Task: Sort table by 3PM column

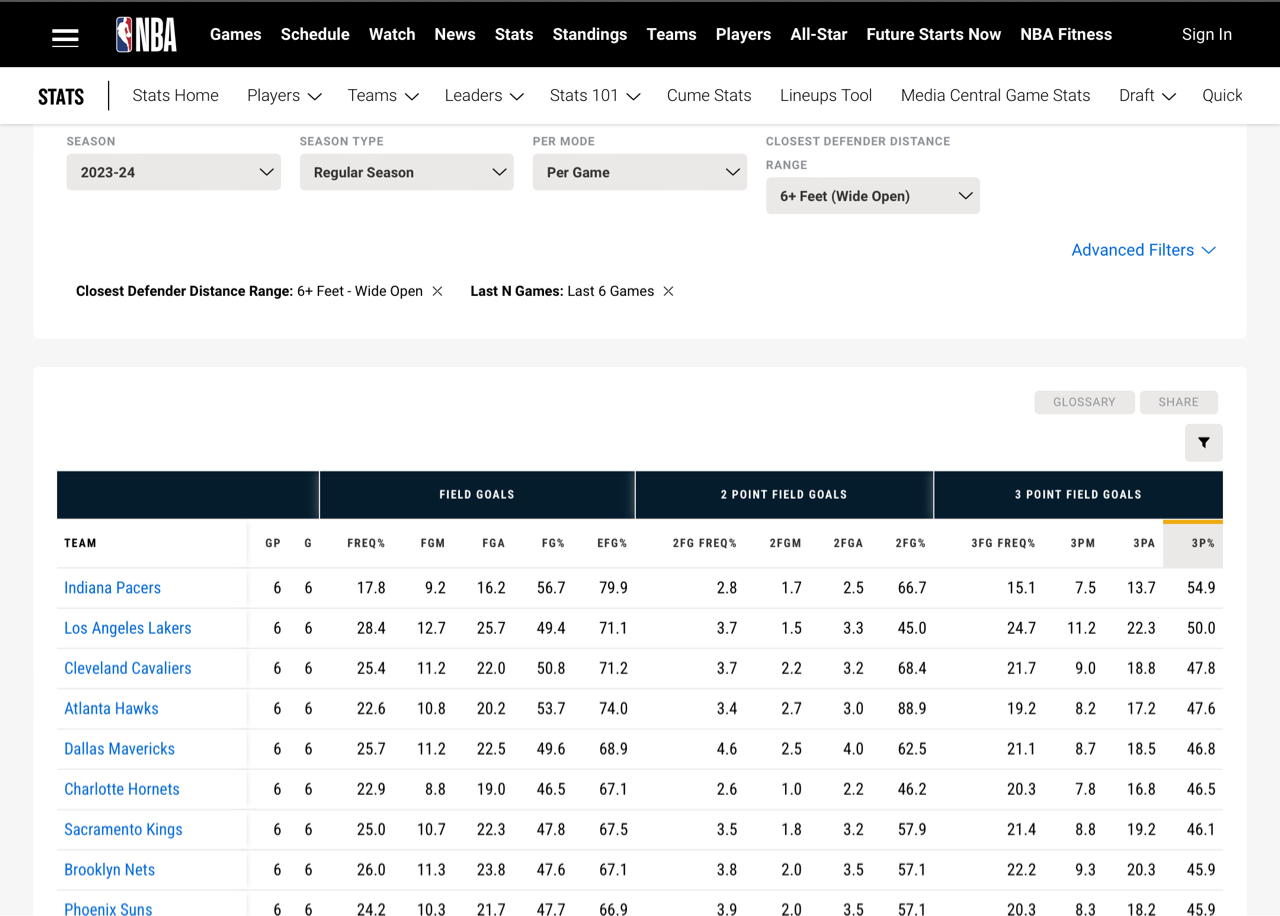Action: [x=1083, y=543]
